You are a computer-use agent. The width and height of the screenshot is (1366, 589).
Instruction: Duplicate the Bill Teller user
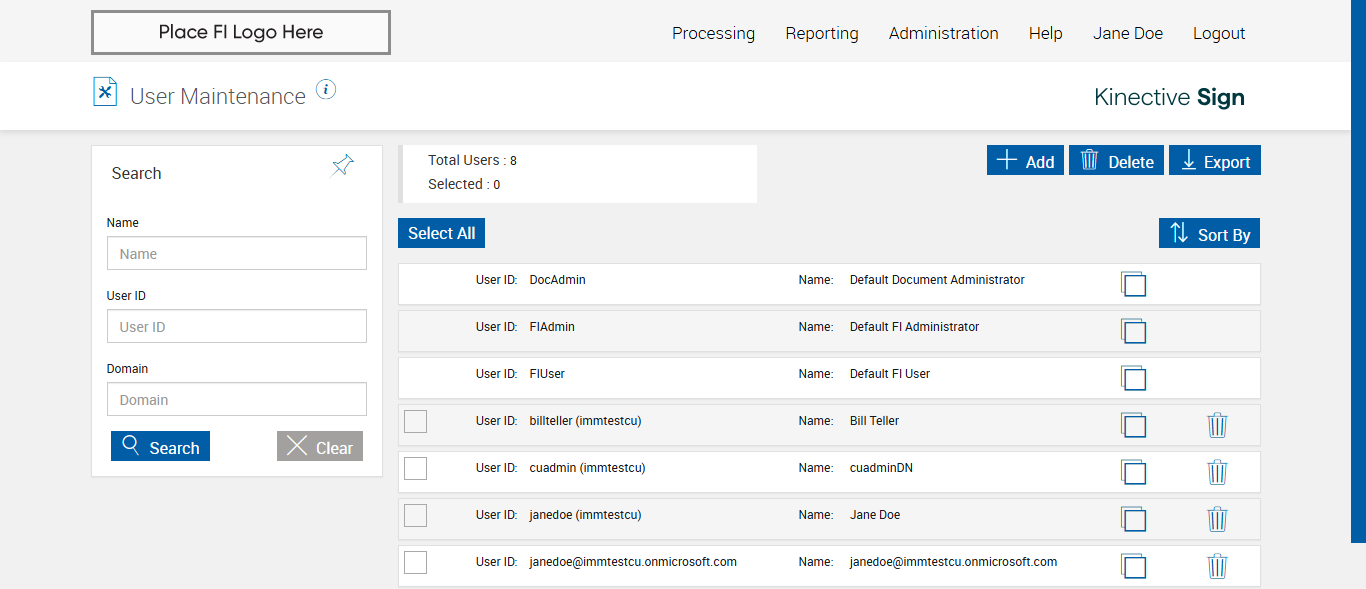point(1133,425)
